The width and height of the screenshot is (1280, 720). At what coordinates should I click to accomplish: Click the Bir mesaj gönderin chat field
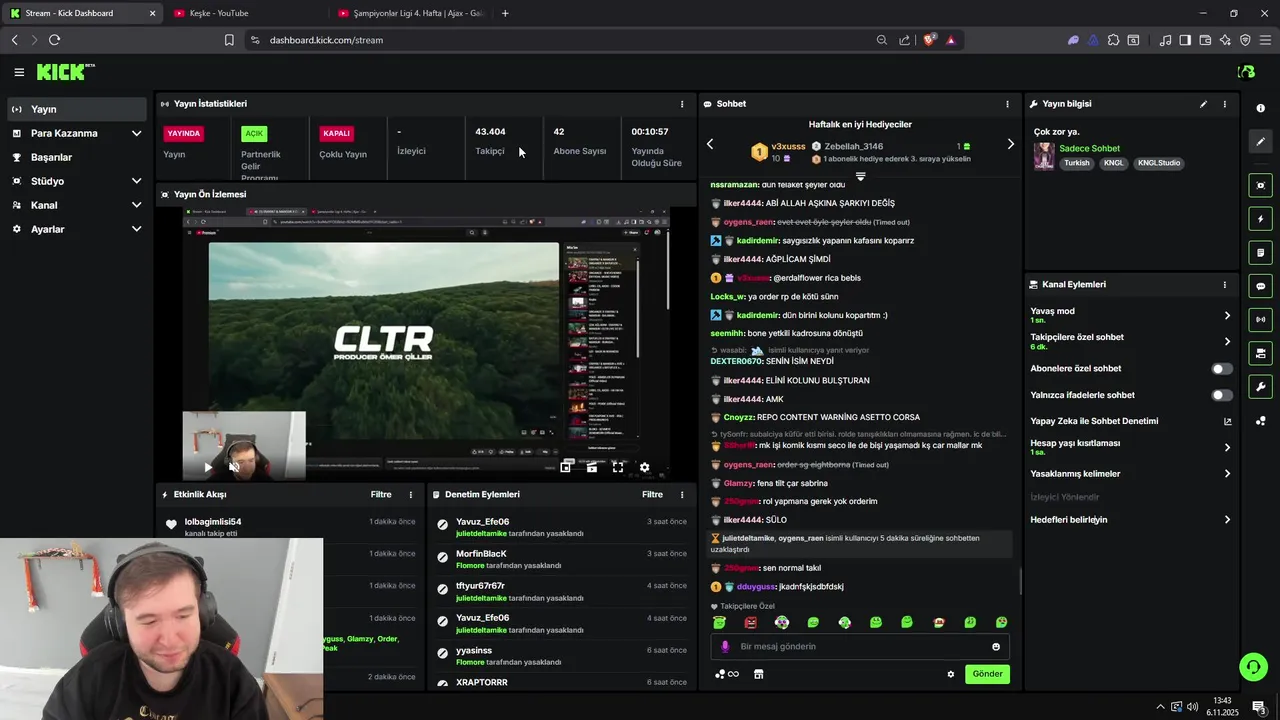(x=860, y=647)
